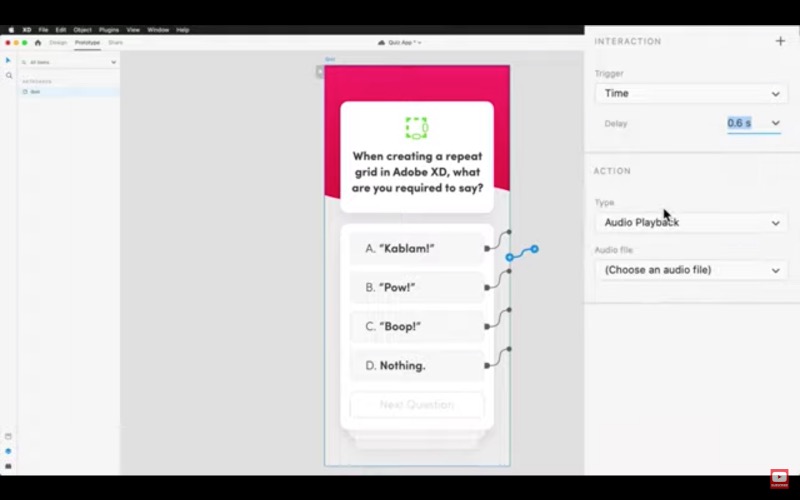Select the Pow answer wire handle
This screenshot has height=500, width=800.
(487, 288)
